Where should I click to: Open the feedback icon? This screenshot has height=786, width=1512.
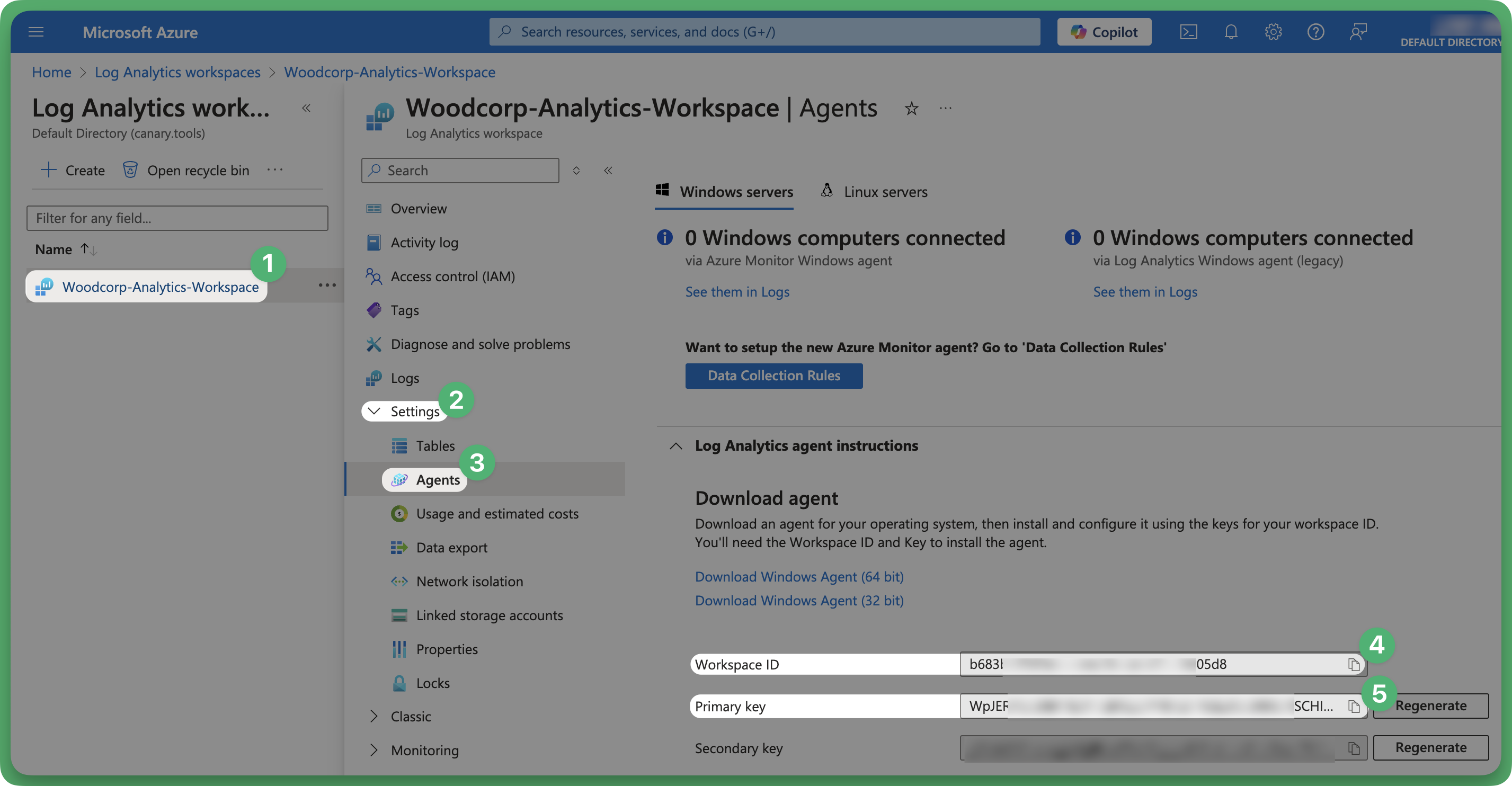1358,32
